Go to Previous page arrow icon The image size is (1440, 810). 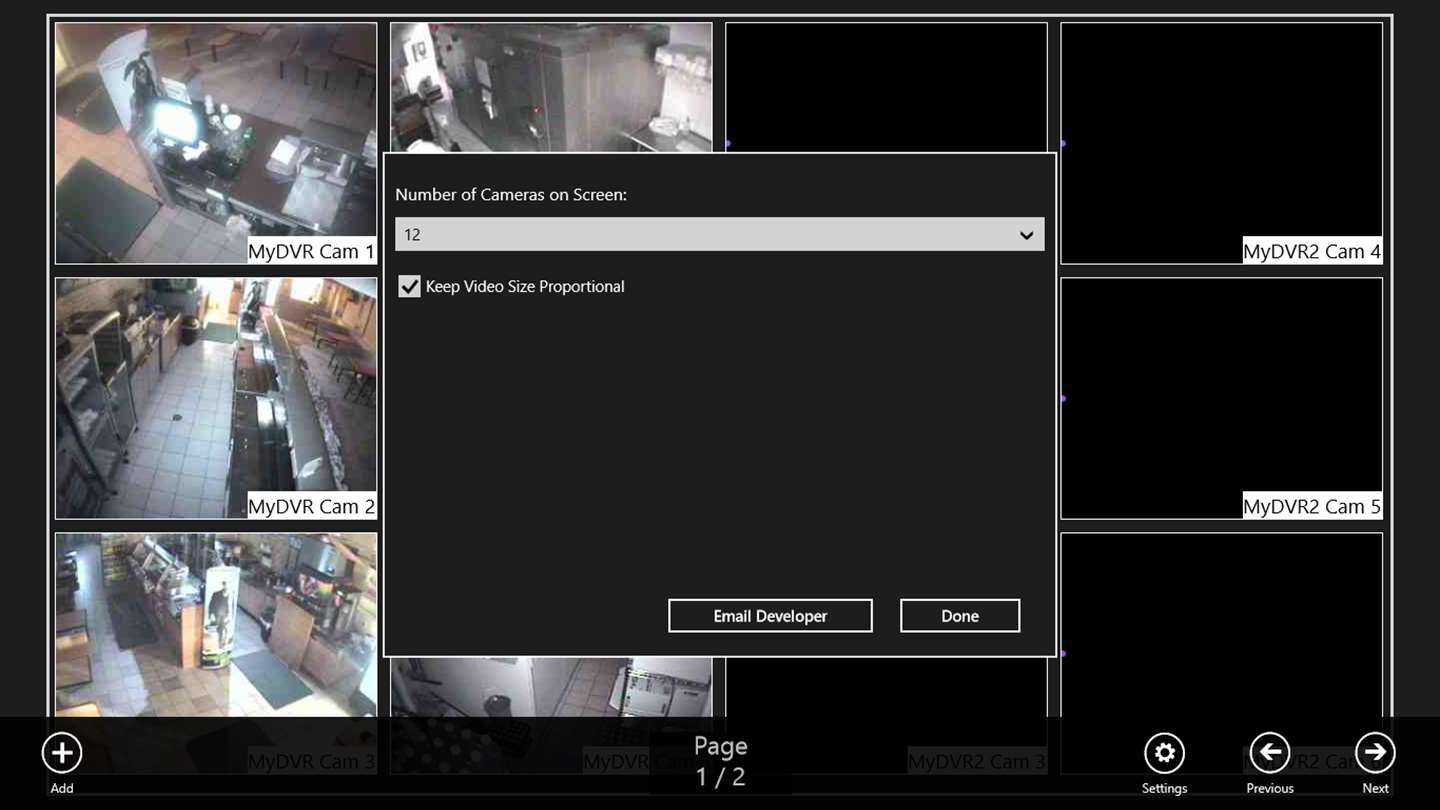click(x=1270, y=753)
